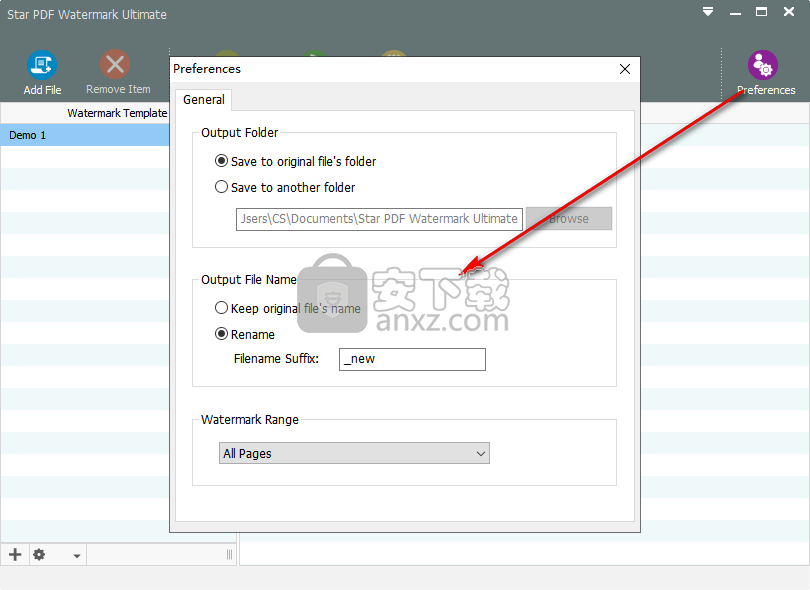810x590 pixels.
Task: Close the Star PDF Watermark Ultimate window
Action: [x=789, y=11]
